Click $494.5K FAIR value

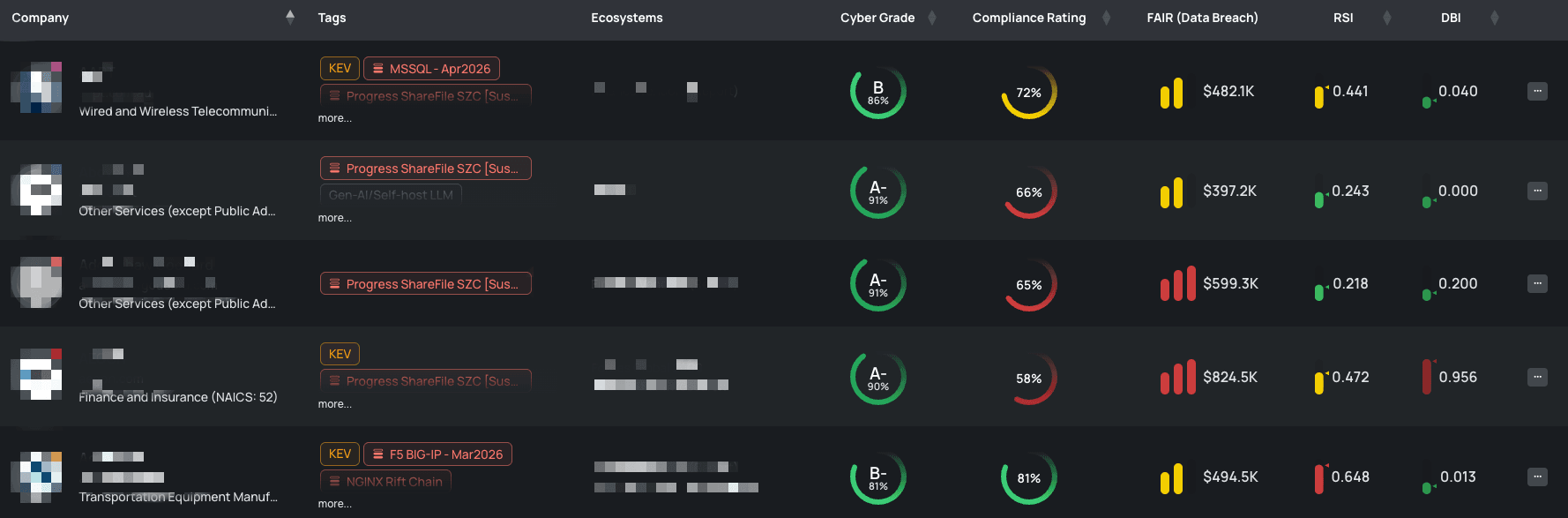pos(1230,477)
